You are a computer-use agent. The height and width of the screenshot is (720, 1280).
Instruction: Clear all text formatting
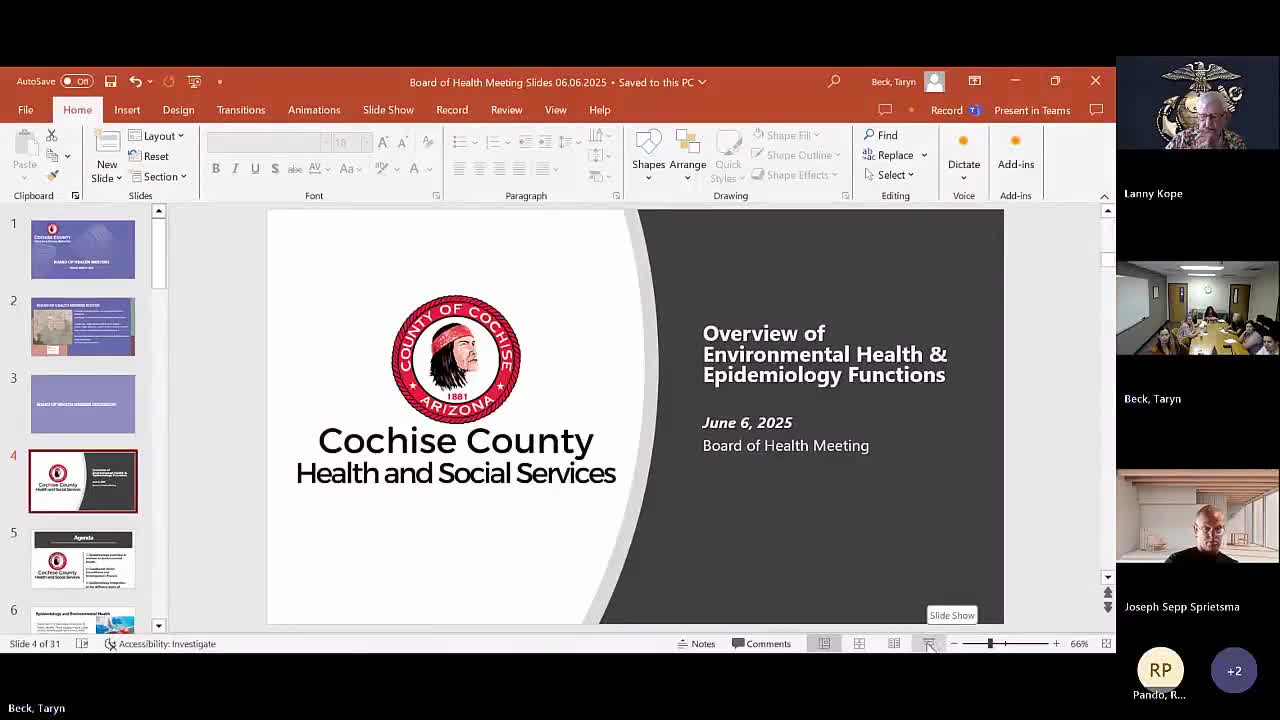(428, 143)
